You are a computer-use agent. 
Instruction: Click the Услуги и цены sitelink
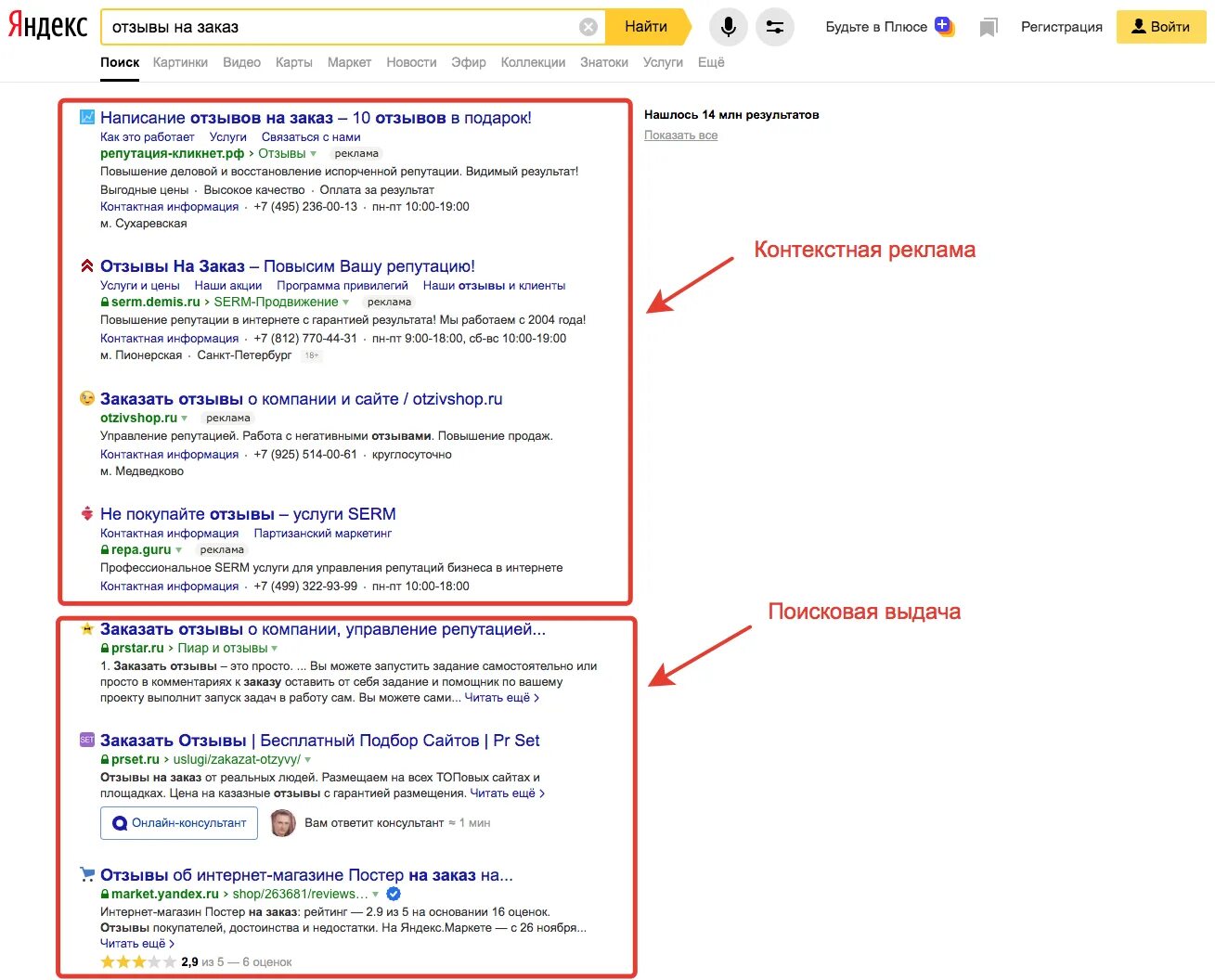[140, 286]
